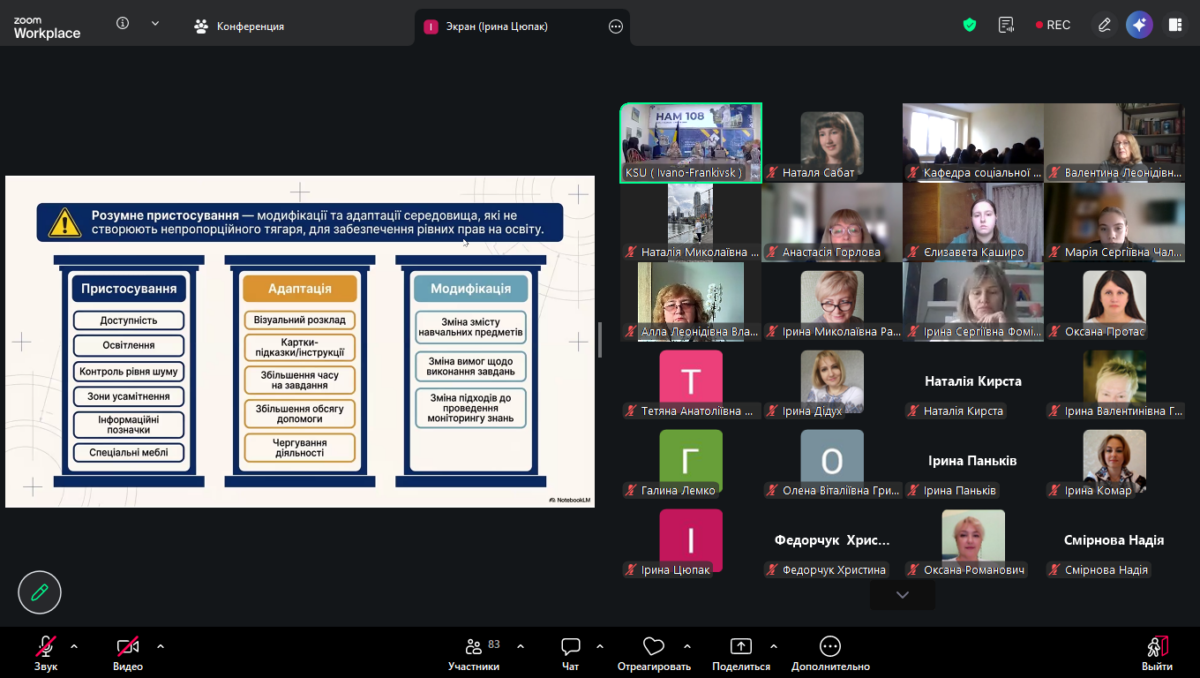1200x678 pixels.
Task: Click the REC recording indicator
Action: click(1052, 25)
